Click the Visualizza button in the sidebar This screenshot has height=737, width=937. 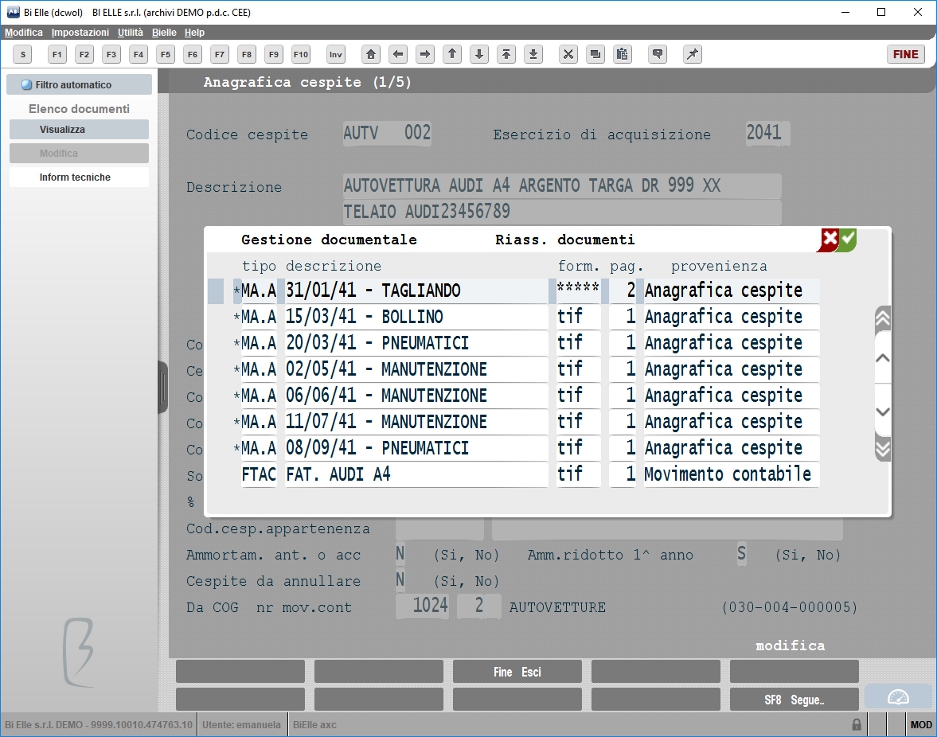tap(79, 129)
